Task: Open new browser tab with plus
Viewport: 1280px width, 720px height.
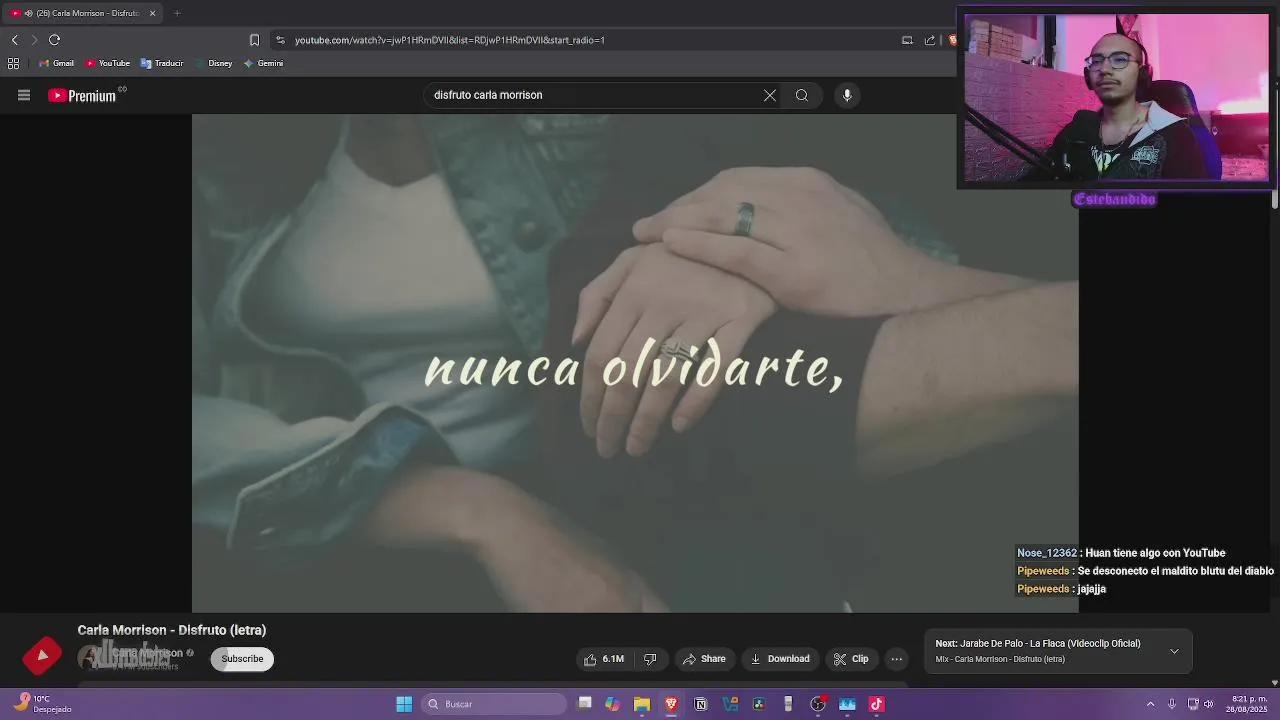Action: [x=177, y=13]
